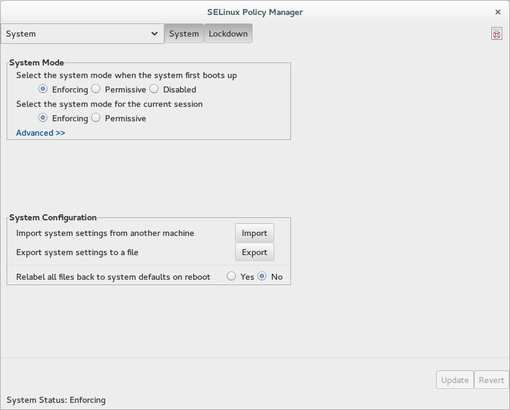Click the help lifesaver icon at top right
Image resolution: width=510 pixels, height=410 pixels.
496,34
